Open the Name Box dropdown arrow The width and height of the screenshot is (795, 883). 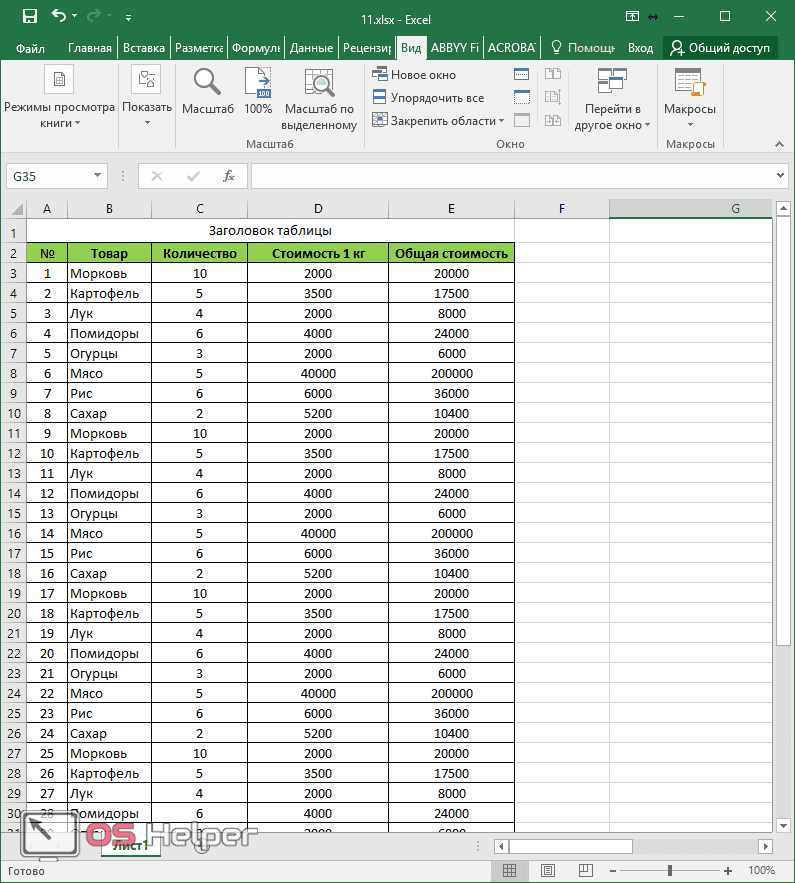pos(97,176)
